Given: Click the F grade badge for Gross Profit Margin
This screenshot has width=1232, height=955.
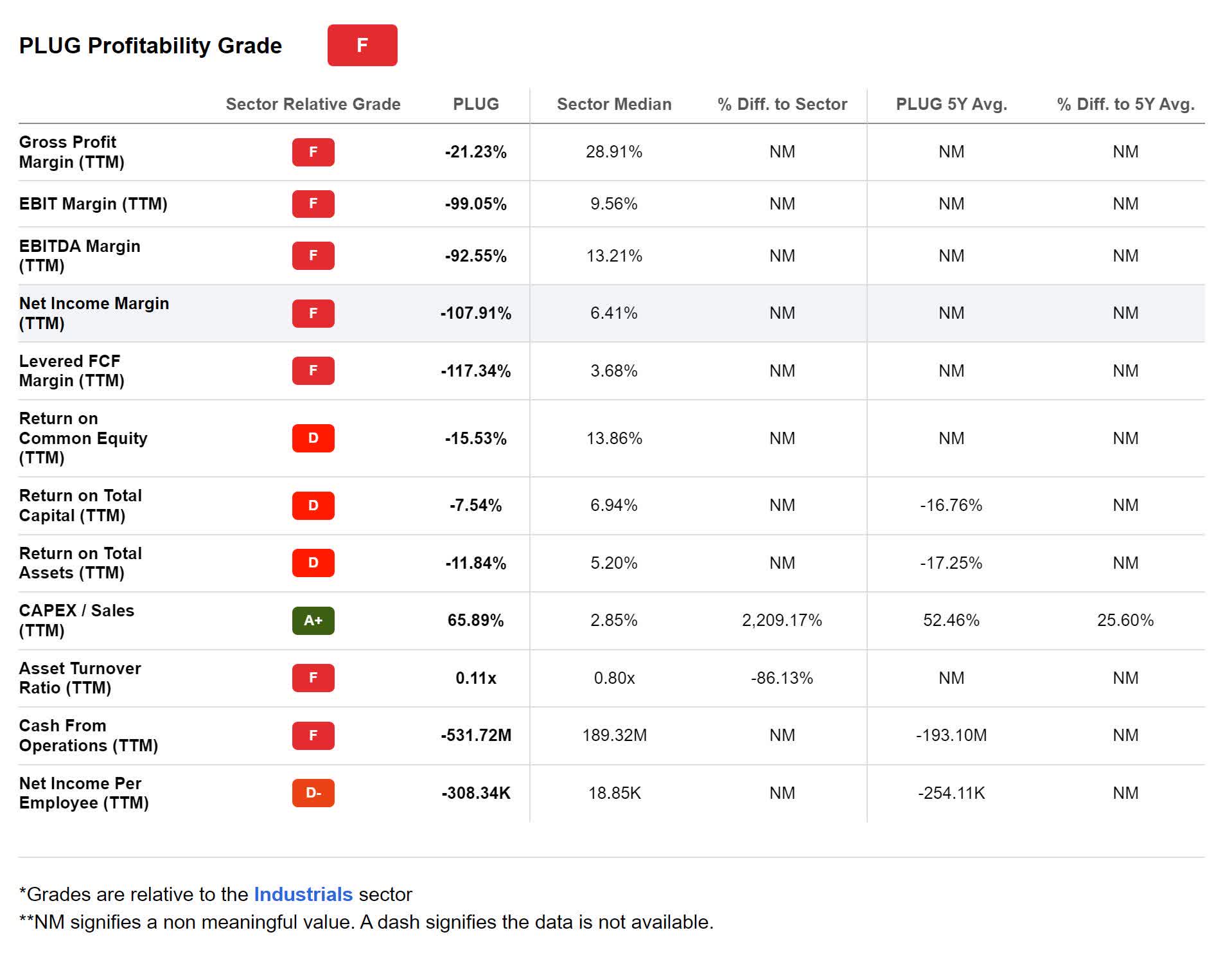Looking at the screenshot, I should pos(313,152).
